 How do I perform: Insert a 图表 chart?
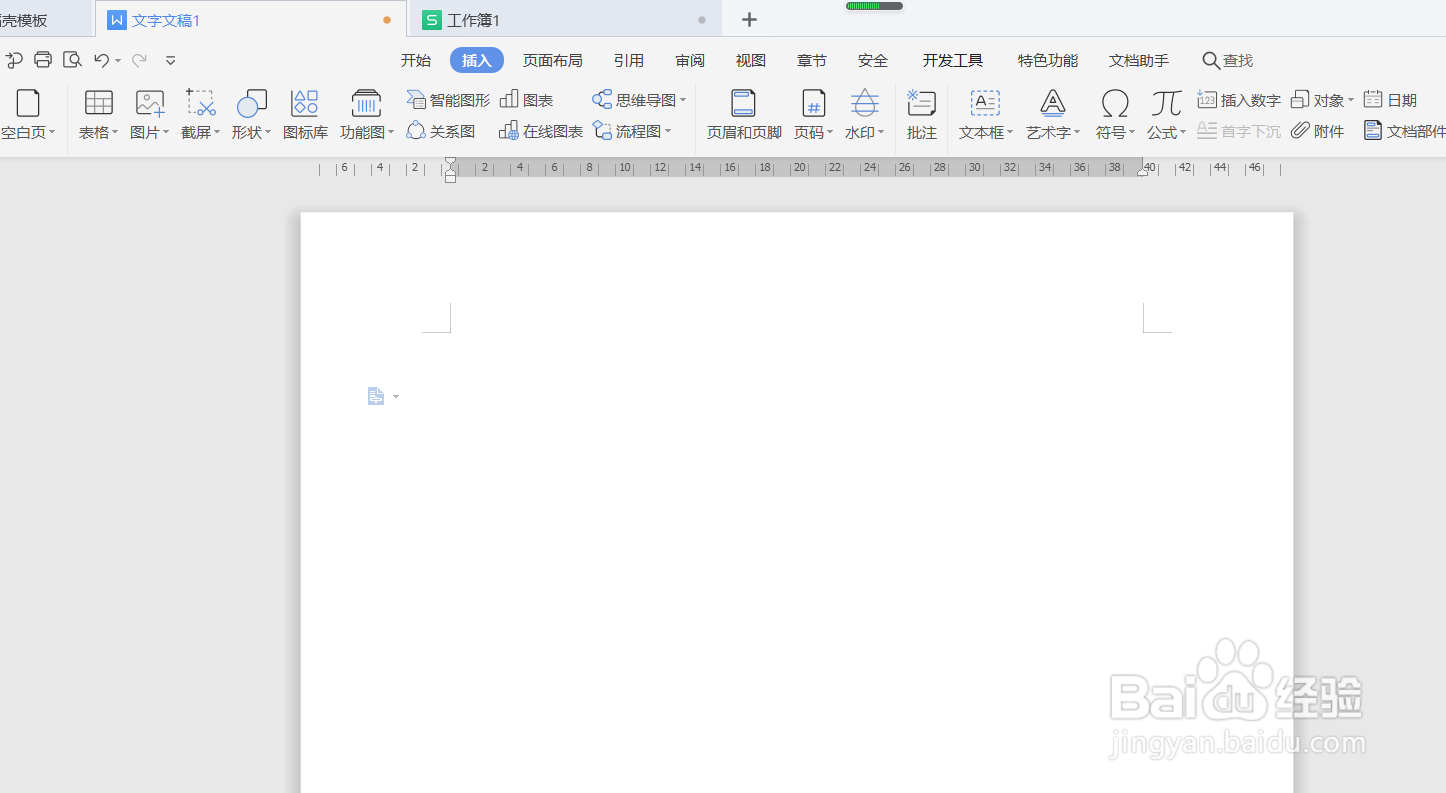coord(527,100)
